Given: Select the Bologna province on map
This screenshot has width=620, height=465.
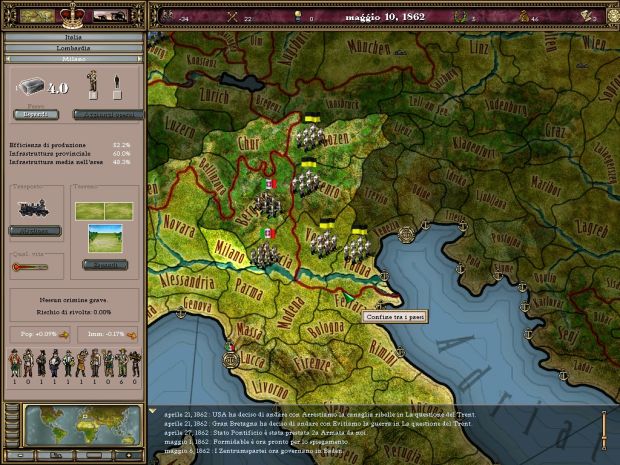Looking at the screenshot, I should point(325,329).
